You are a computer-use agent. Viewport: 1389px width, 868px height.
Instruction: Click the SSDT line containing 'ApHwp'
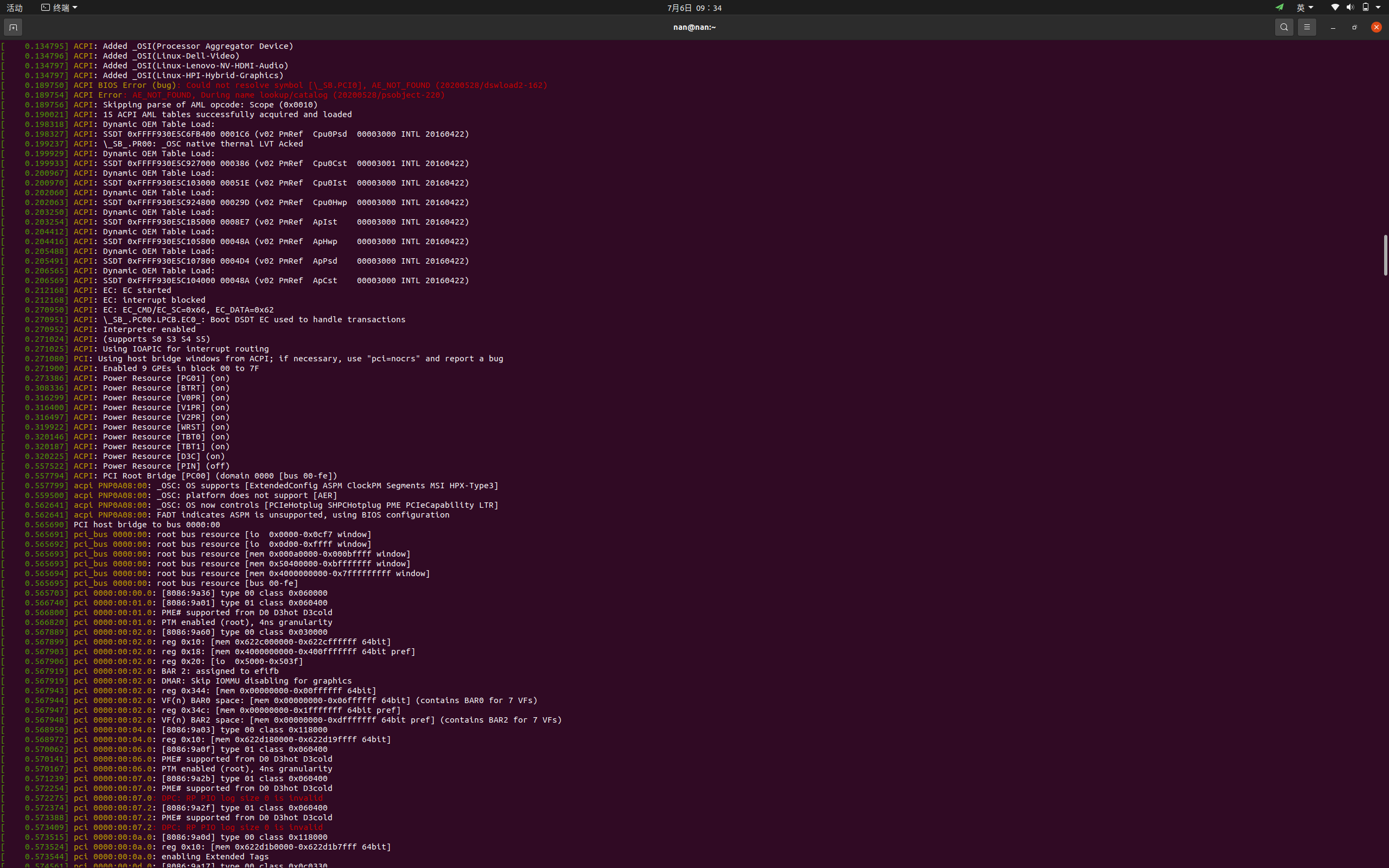pyautogui.click(x=235, y=241)
